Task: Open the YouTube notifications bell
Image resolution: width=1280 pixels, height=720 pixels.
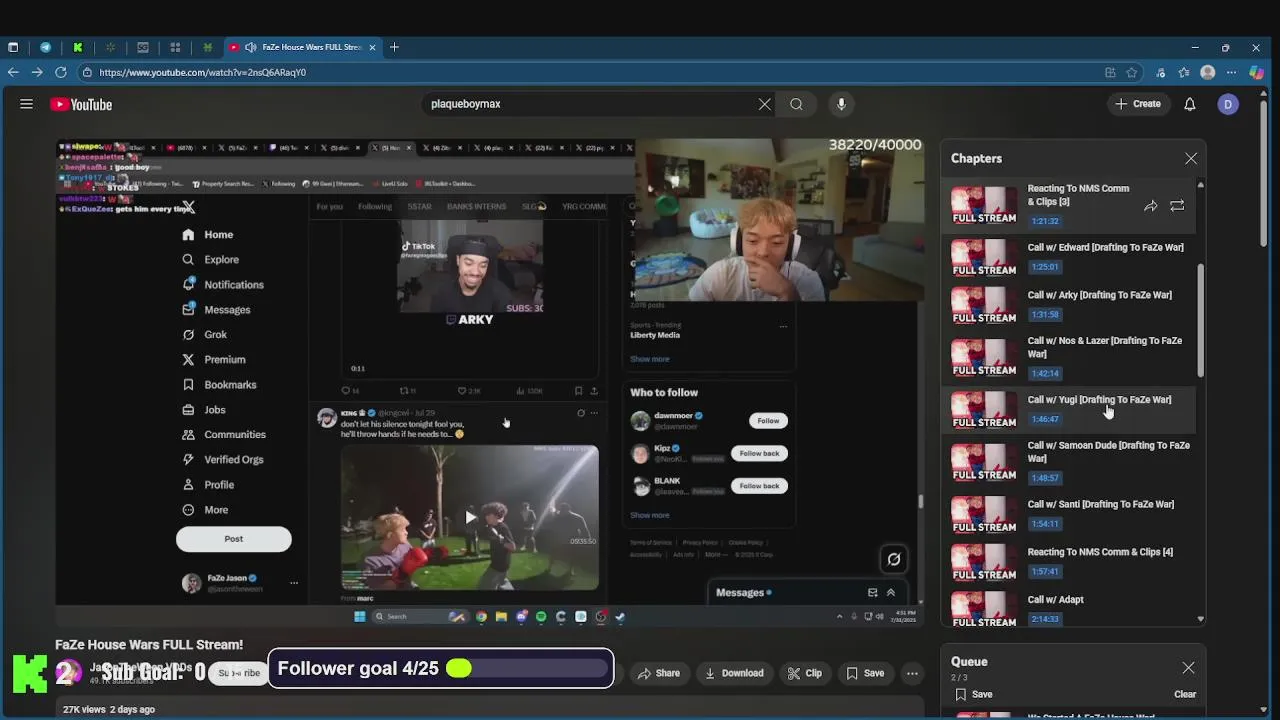Action: pyautogui.click(x=1190, y=104)
